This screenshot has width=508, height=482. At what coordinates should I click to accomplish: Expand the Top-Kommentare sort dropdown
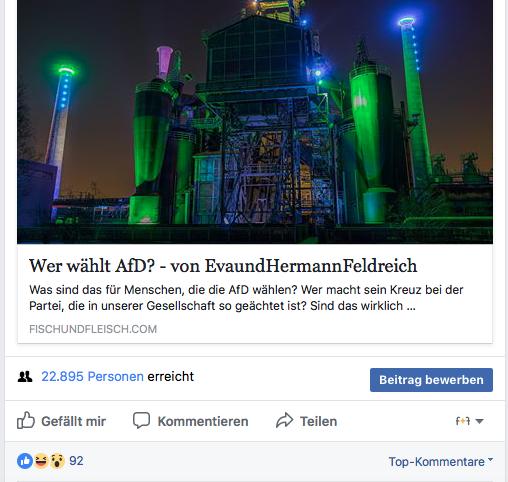441,462
